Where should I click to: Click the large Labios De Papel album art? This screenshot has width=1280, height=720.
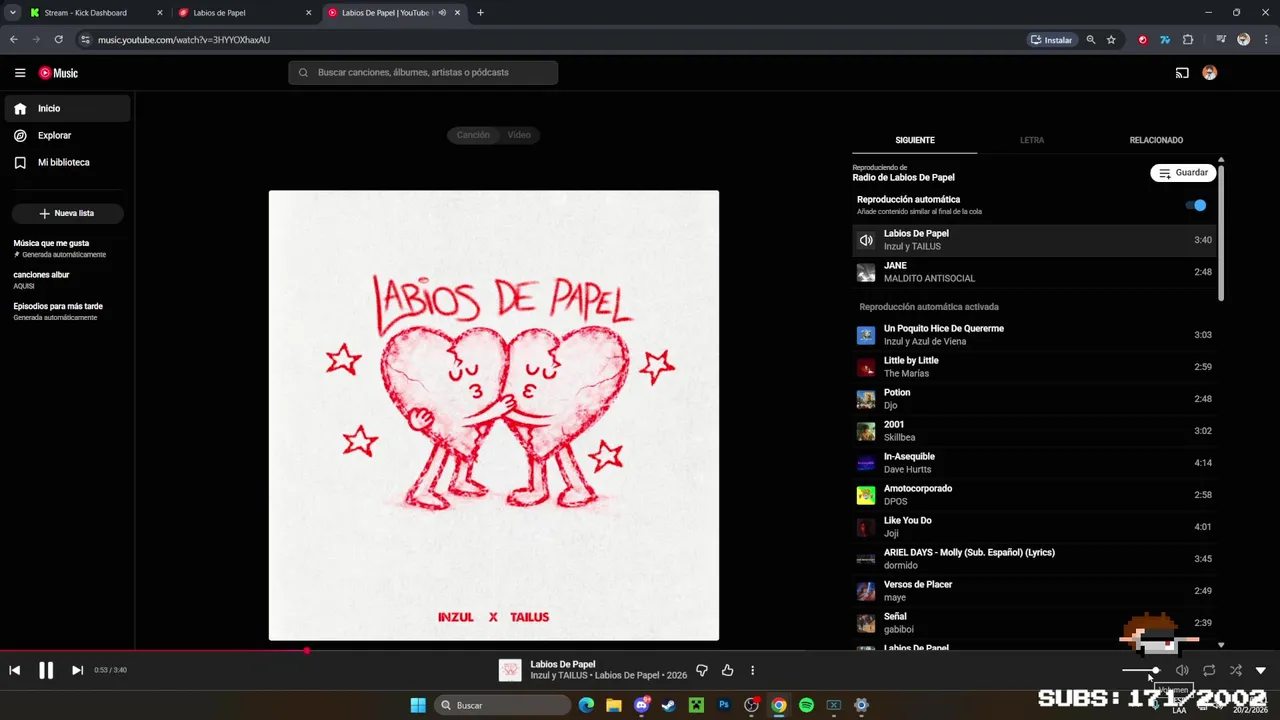click(x=494, y=415)
